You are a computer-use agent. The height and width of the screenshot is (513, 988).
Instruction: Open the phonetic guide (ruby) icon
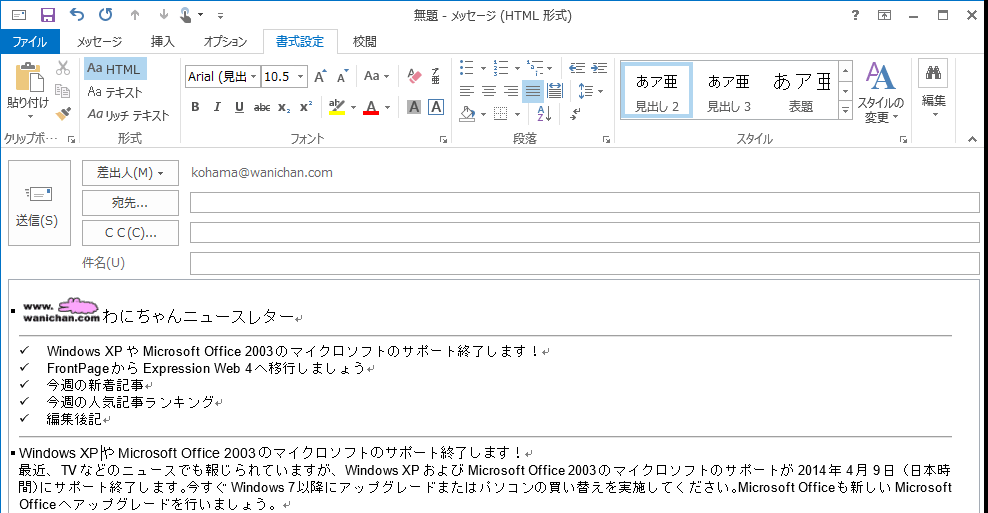pos(435,76)
